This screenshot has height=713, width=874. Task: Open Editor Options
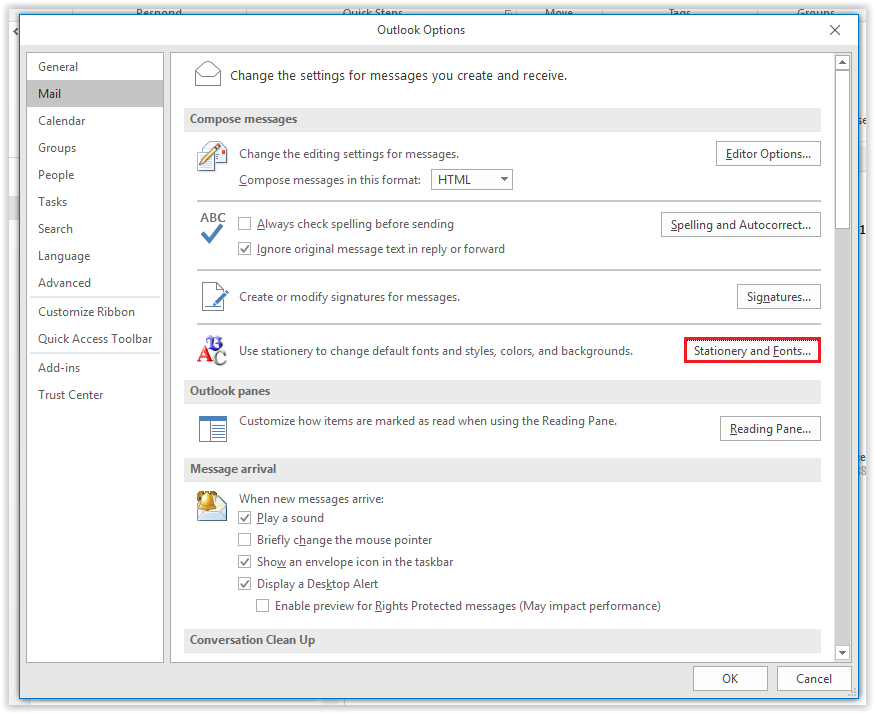pyautogui.click(x=768, y=154)
